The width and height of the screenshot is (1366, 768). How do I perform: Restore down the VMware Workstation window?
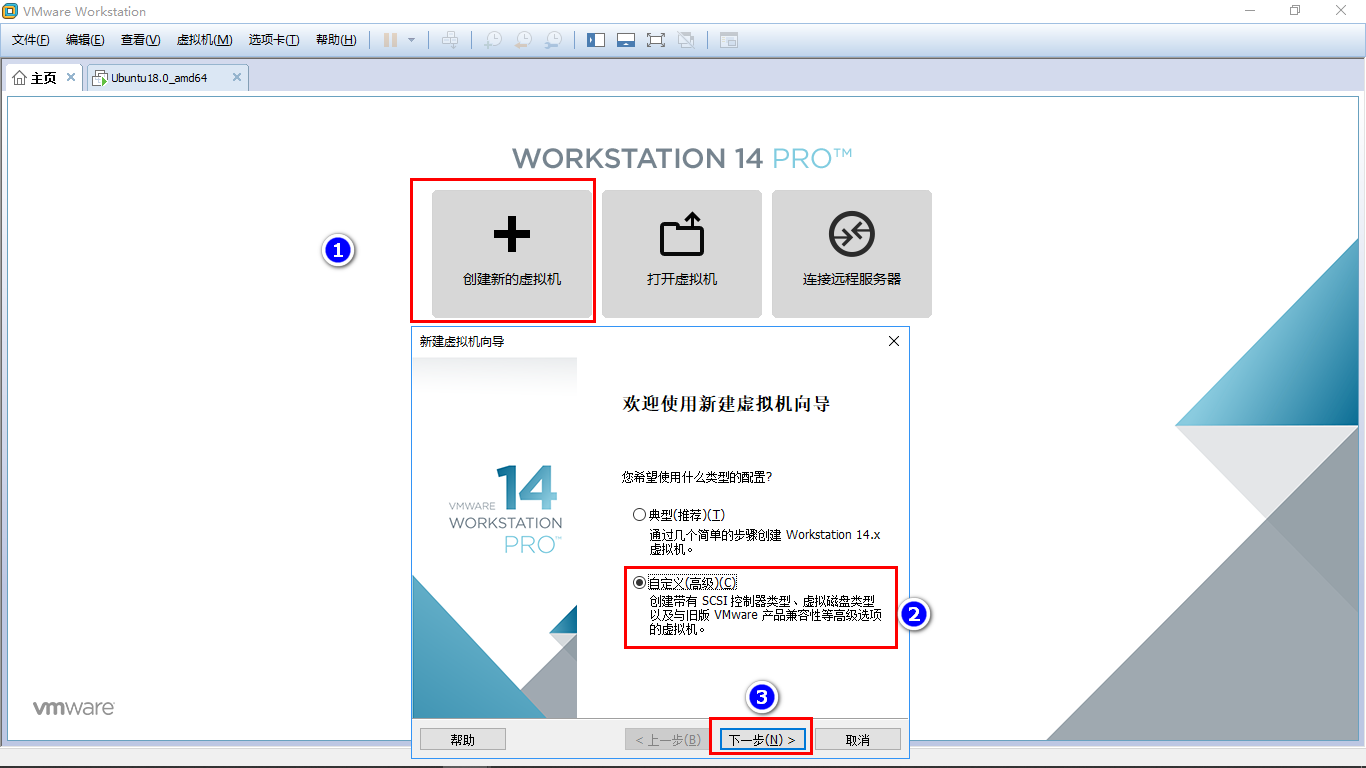coord(1296,10)
